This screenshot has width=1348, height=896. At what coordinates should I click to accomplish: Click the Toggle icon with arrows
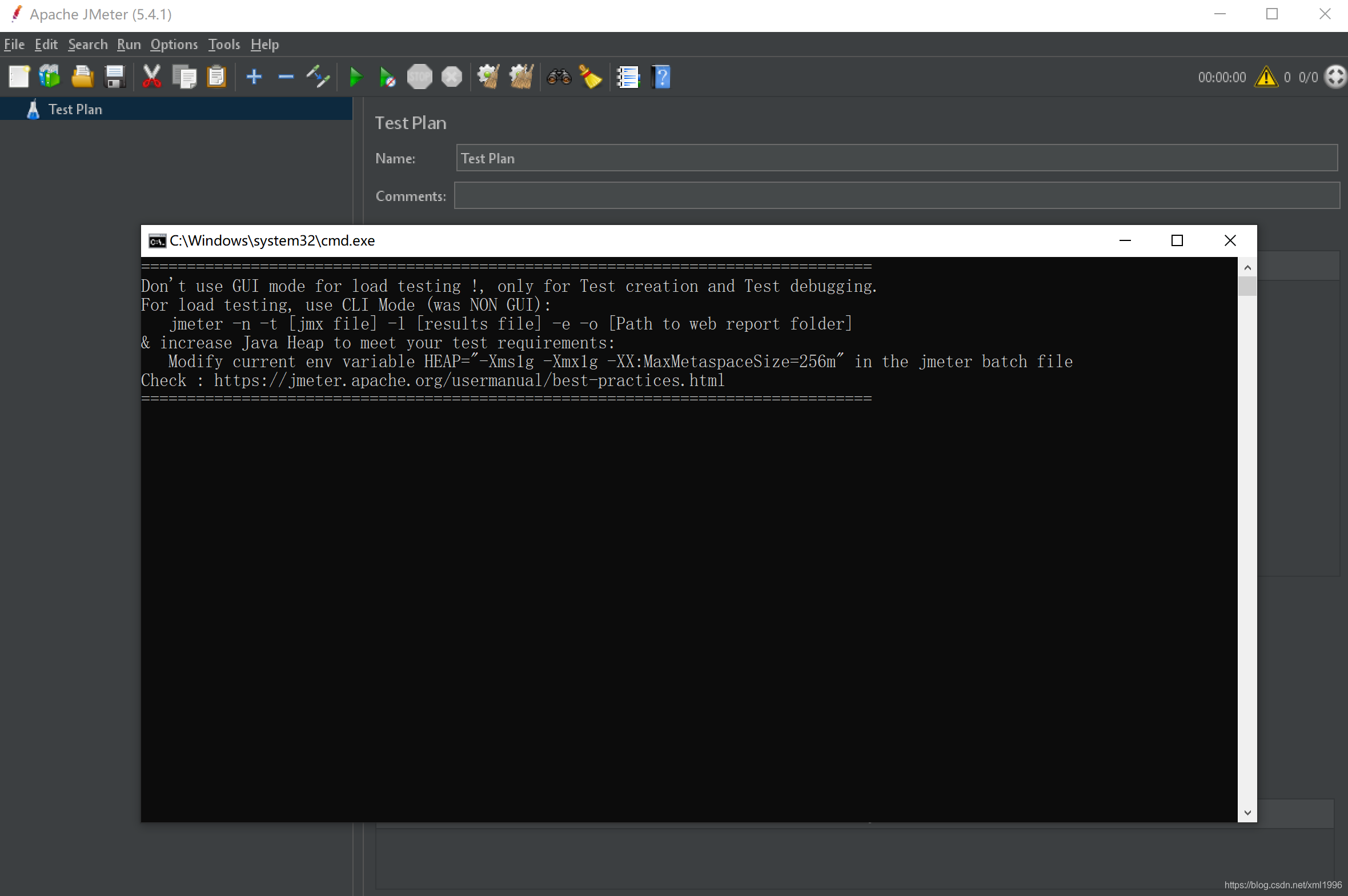318,77
